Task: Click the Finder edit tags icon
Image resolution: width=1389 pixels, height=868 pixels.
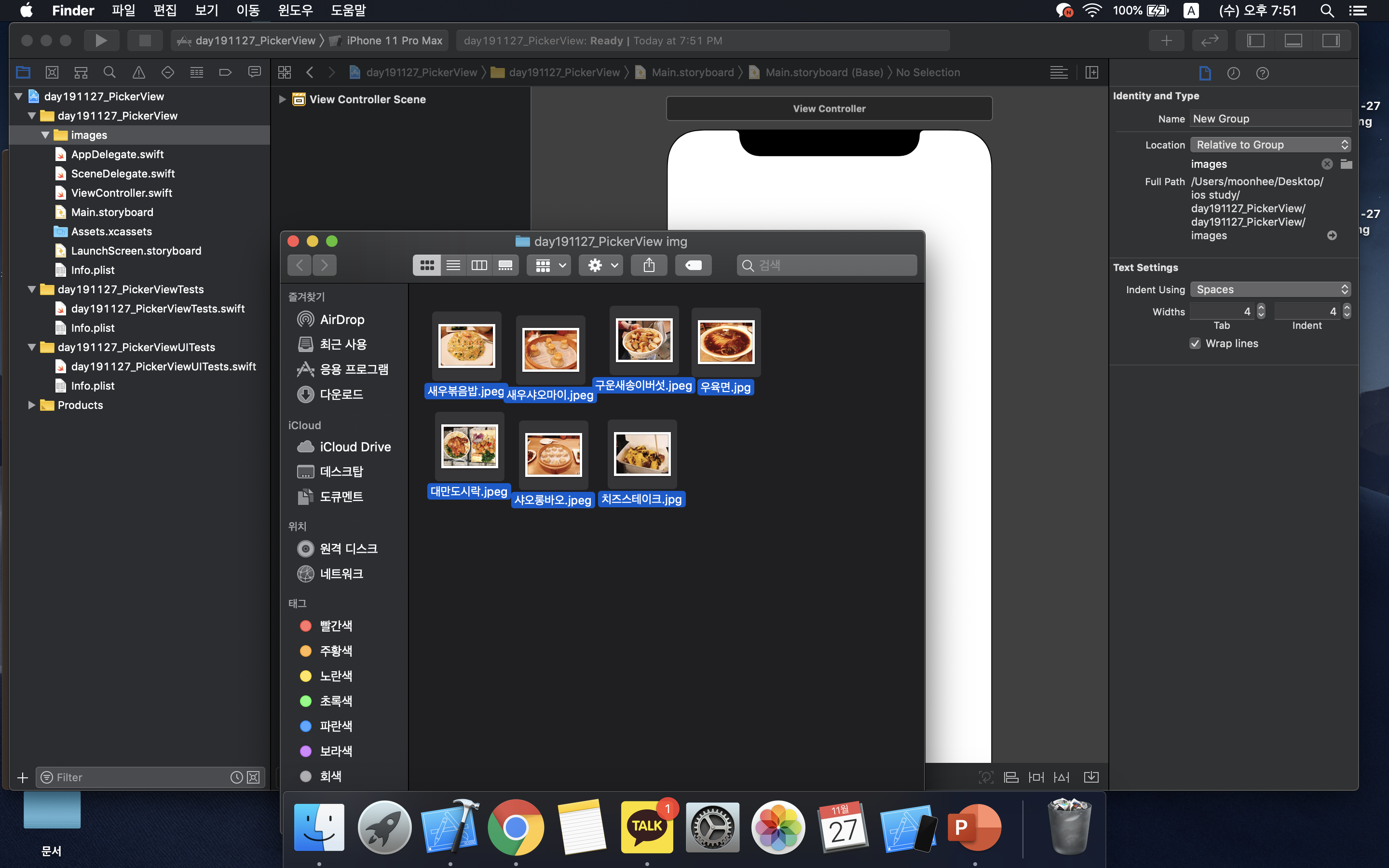Action: [693, 265]
